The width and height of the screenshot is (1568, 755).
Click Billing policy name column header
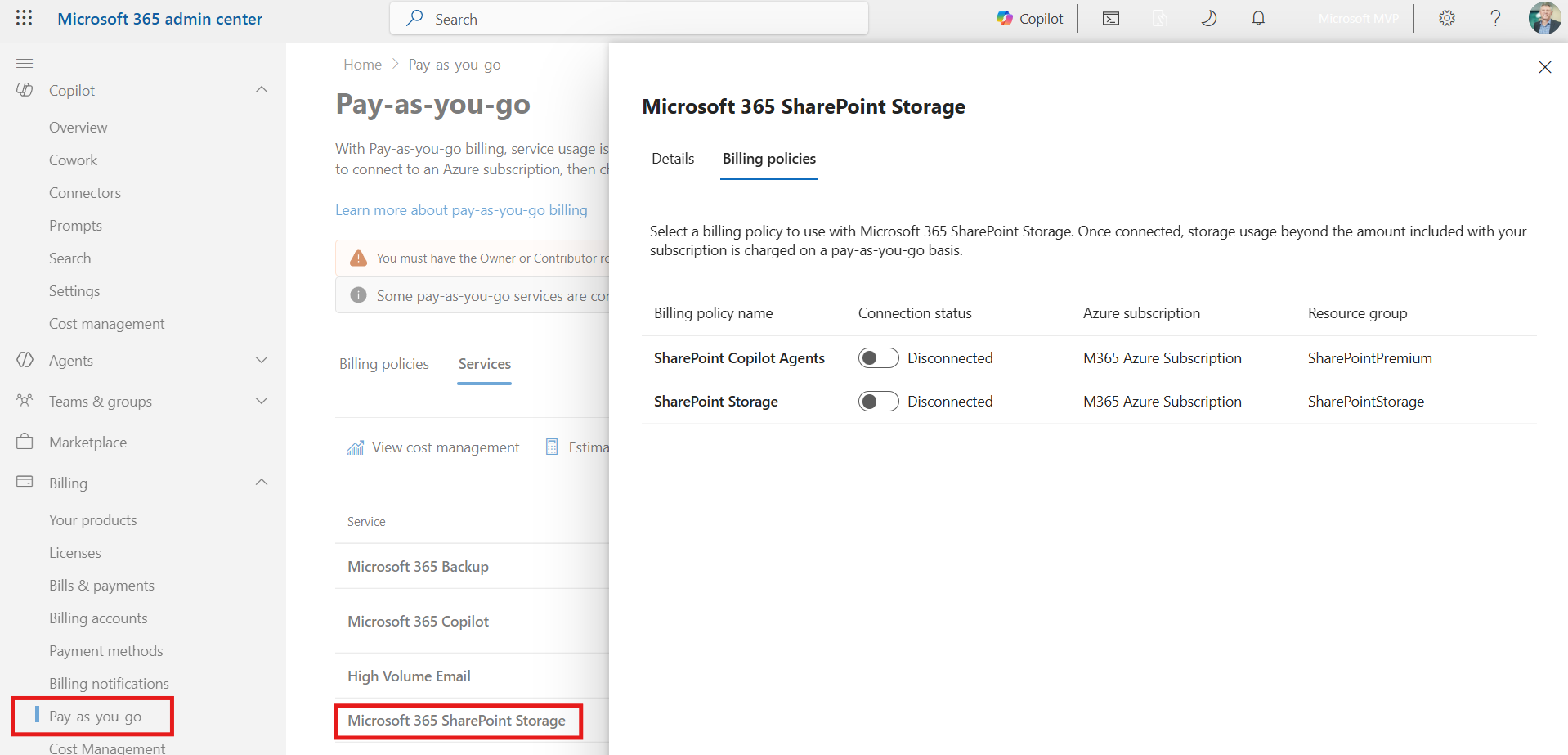[x=713, y=313]
